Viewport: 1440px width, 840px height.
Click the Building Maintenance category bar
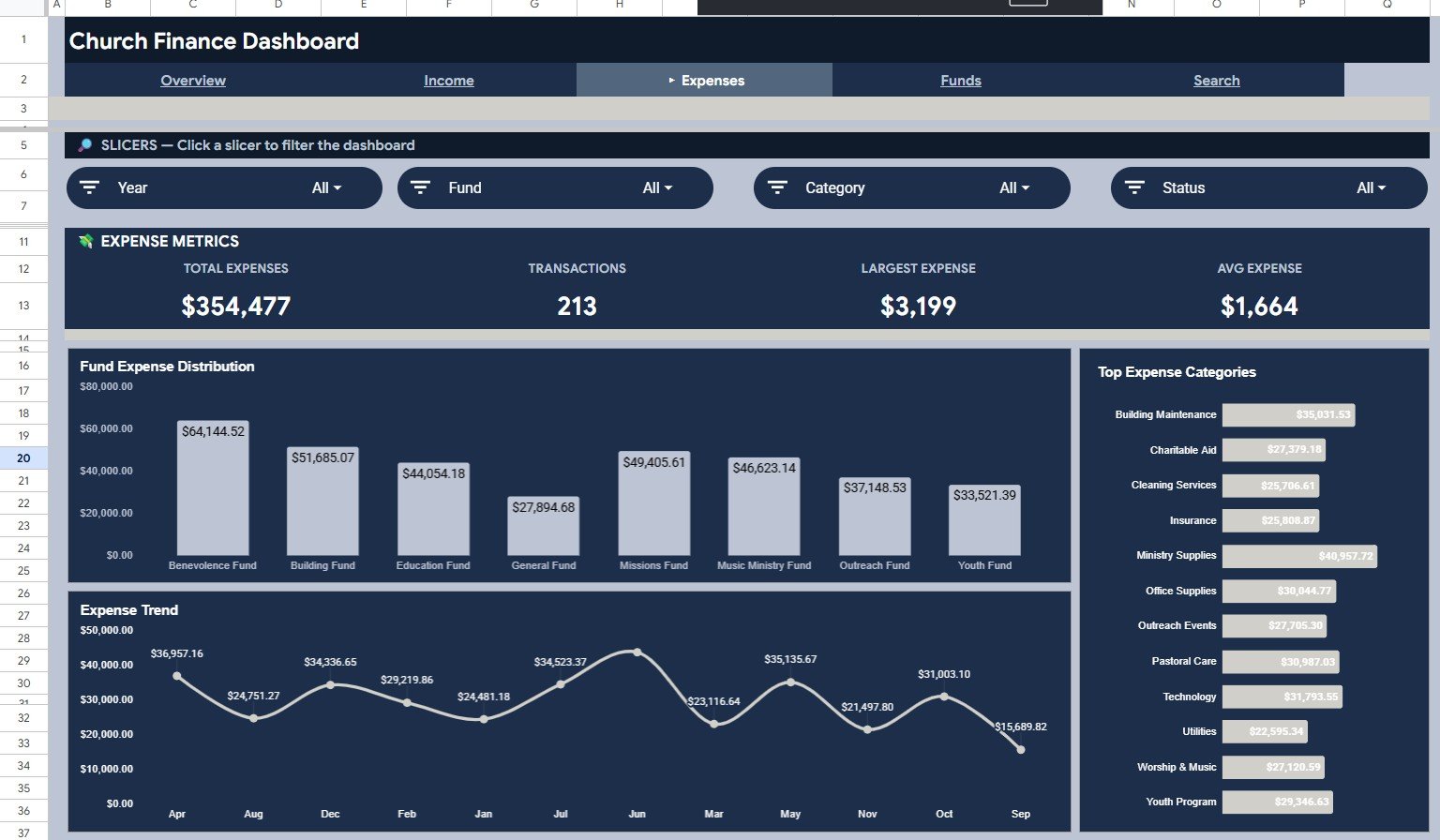[x=1289, y=414]
